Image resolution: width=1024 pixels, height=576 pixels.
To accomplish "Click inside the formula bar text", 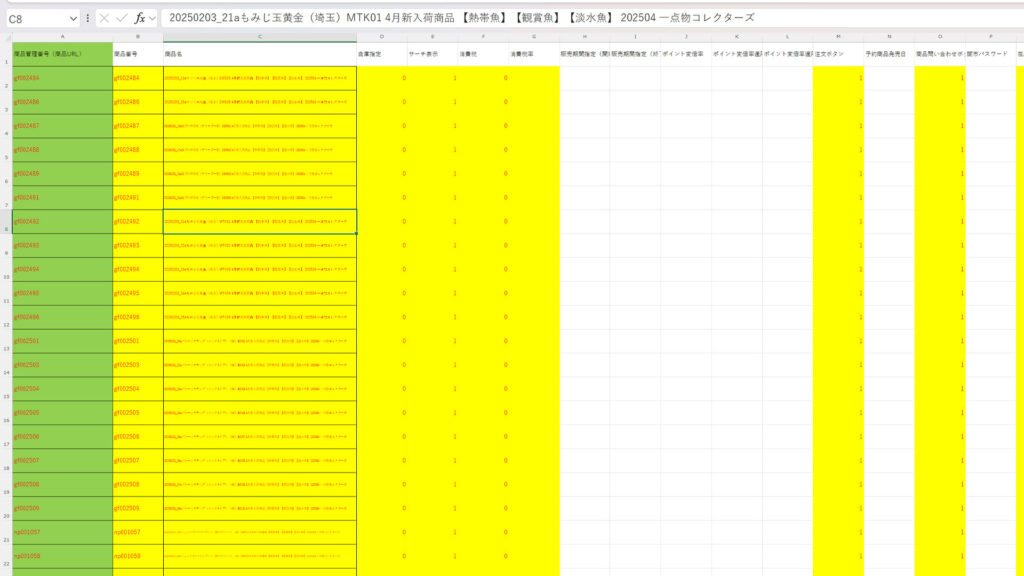I will (461, 18).
